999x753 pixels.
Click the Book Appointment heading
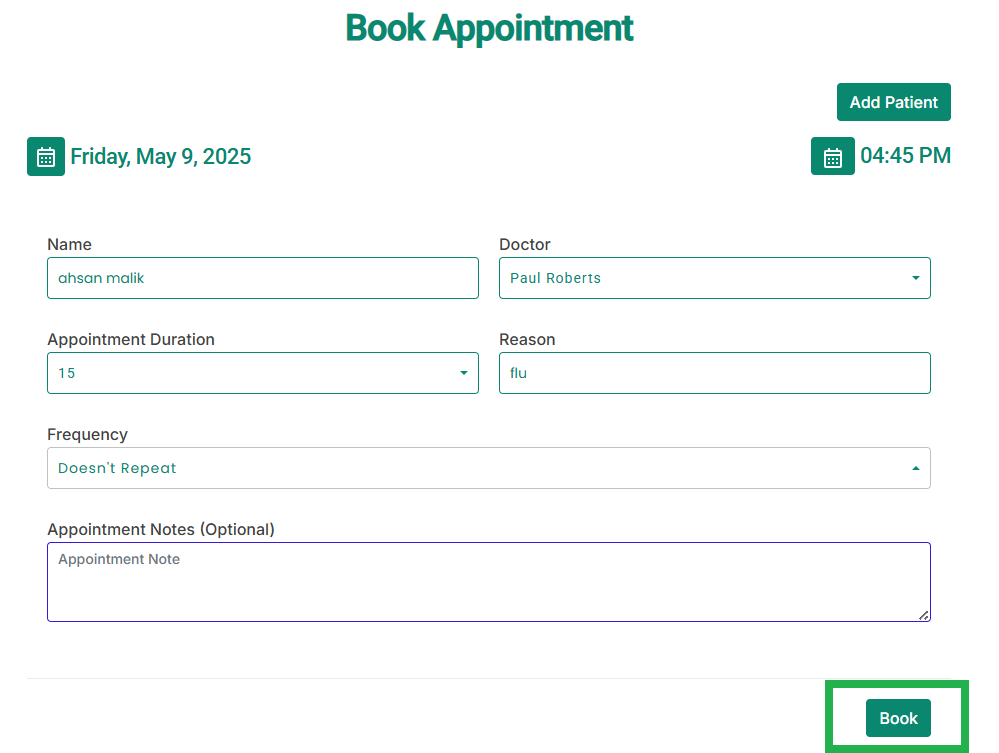[489, 28]
